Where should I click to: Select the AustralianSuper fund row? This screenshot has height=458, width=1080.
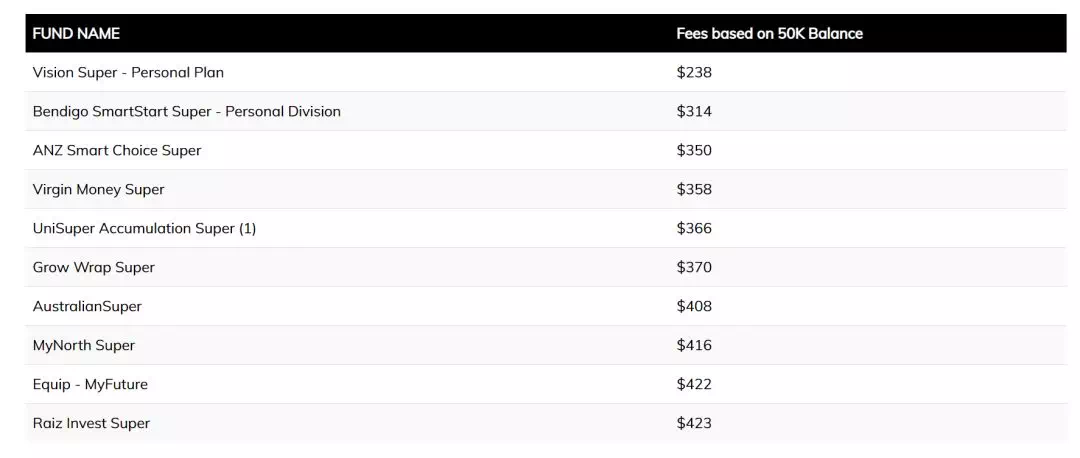click(x=546, y=306)
